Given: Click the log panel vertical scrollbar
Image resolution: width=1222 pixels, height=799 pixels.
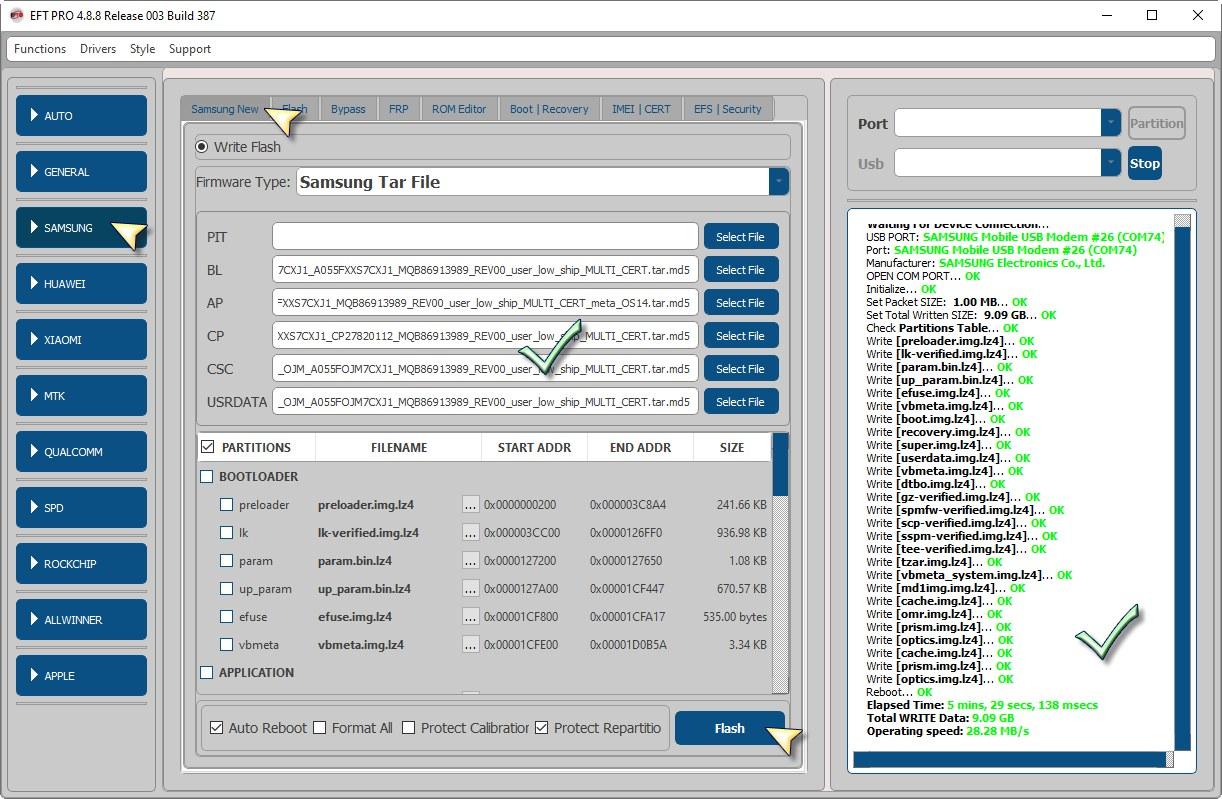Looking at the screenshot, I should click(x=1182, y=480).
